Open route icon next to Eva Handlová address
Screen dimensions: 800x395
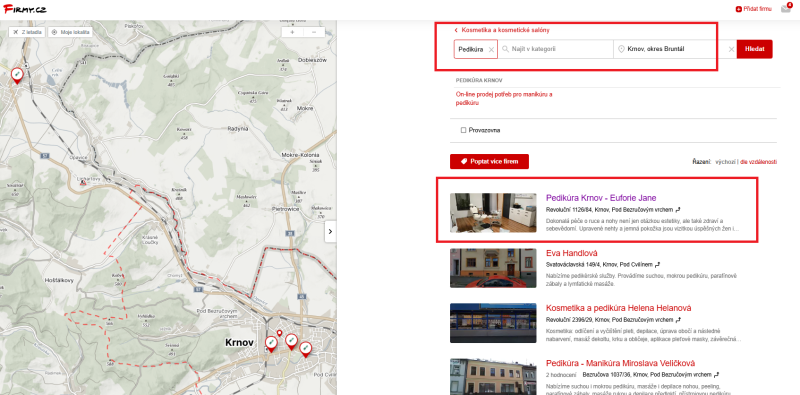click(658, 265)
